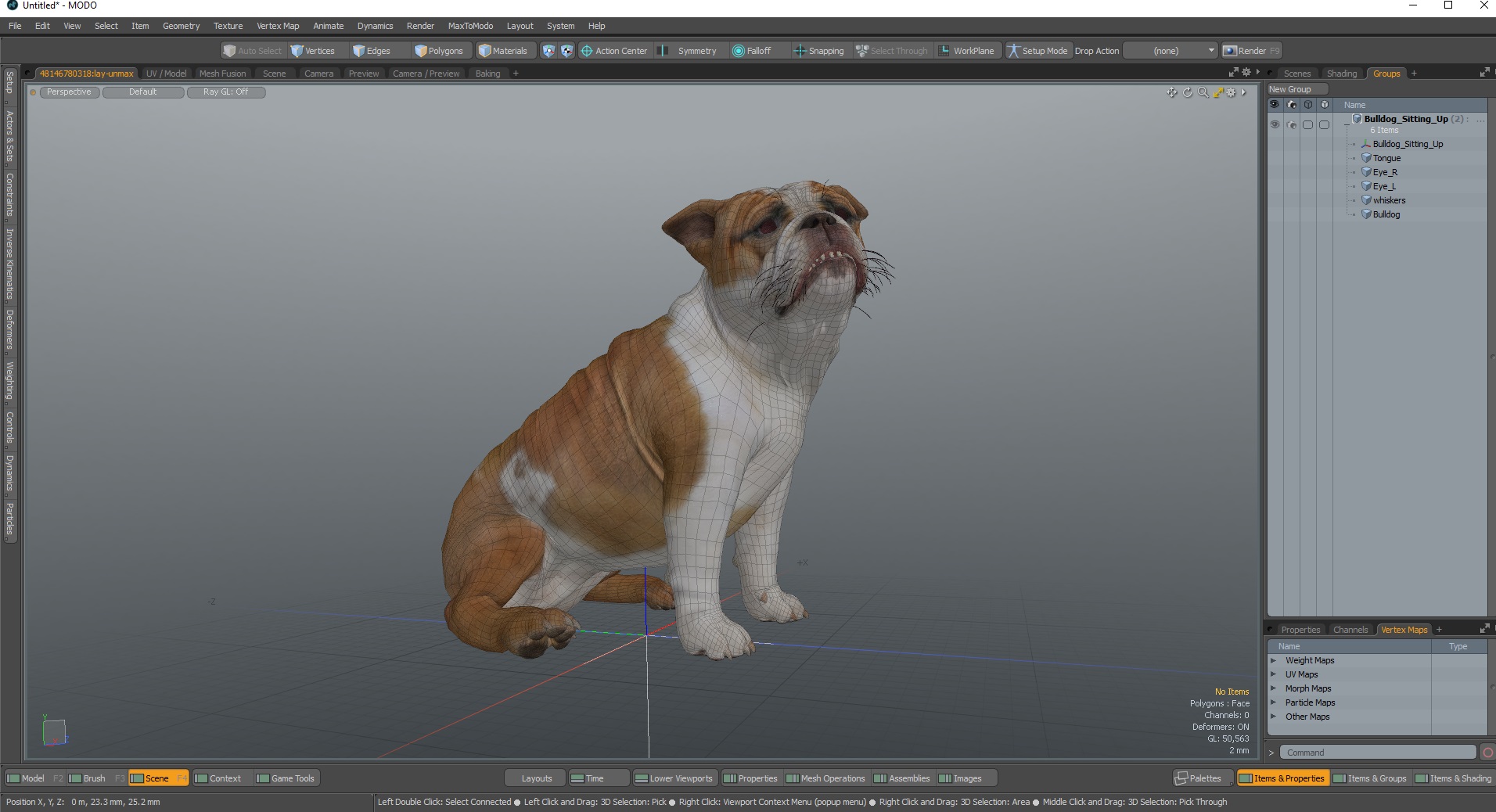Open the Default shading style dropdown
The image size is (1496, 812).
point(143,92)
